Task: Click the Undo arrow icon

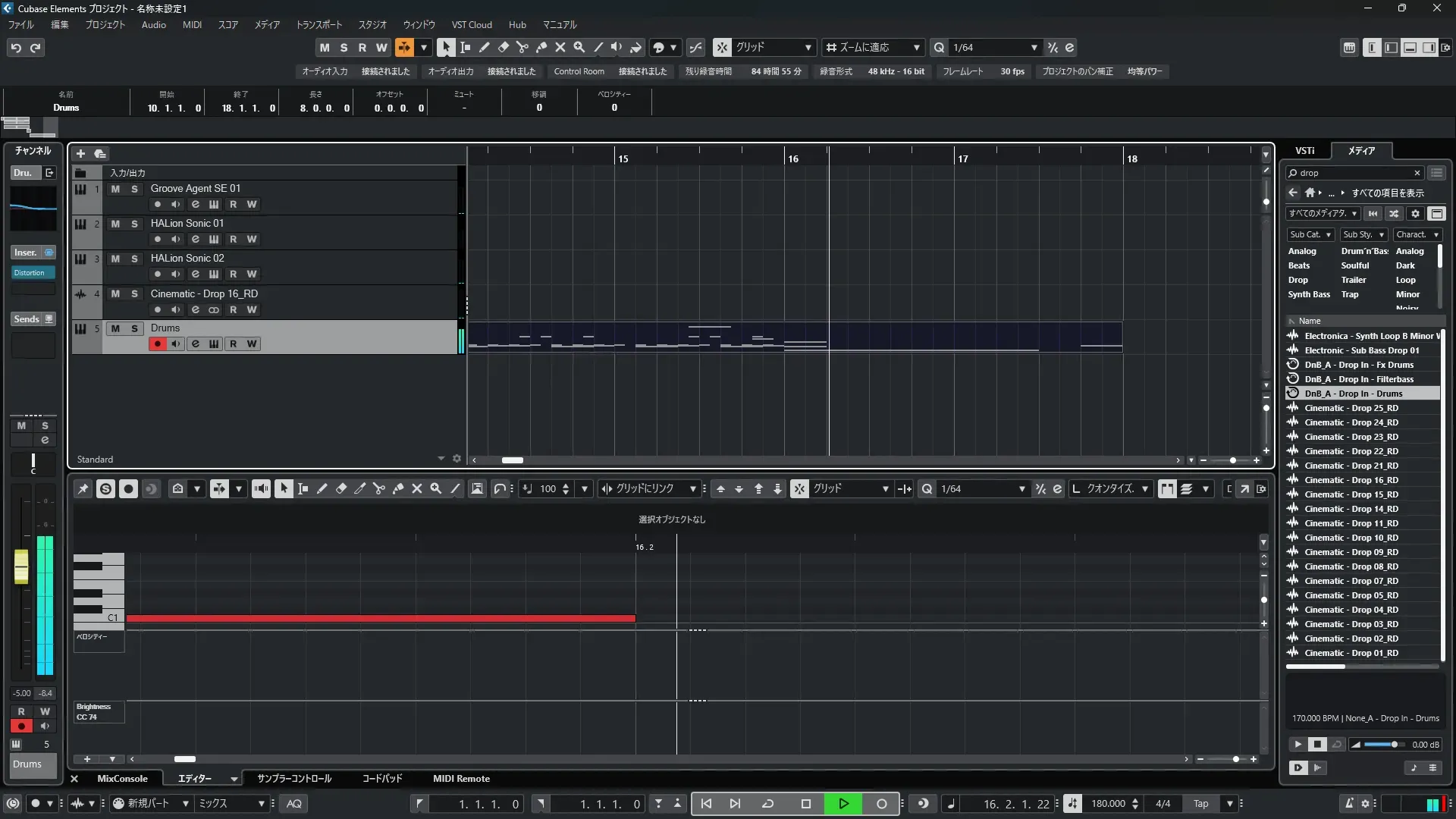Action: pos(16,48)
